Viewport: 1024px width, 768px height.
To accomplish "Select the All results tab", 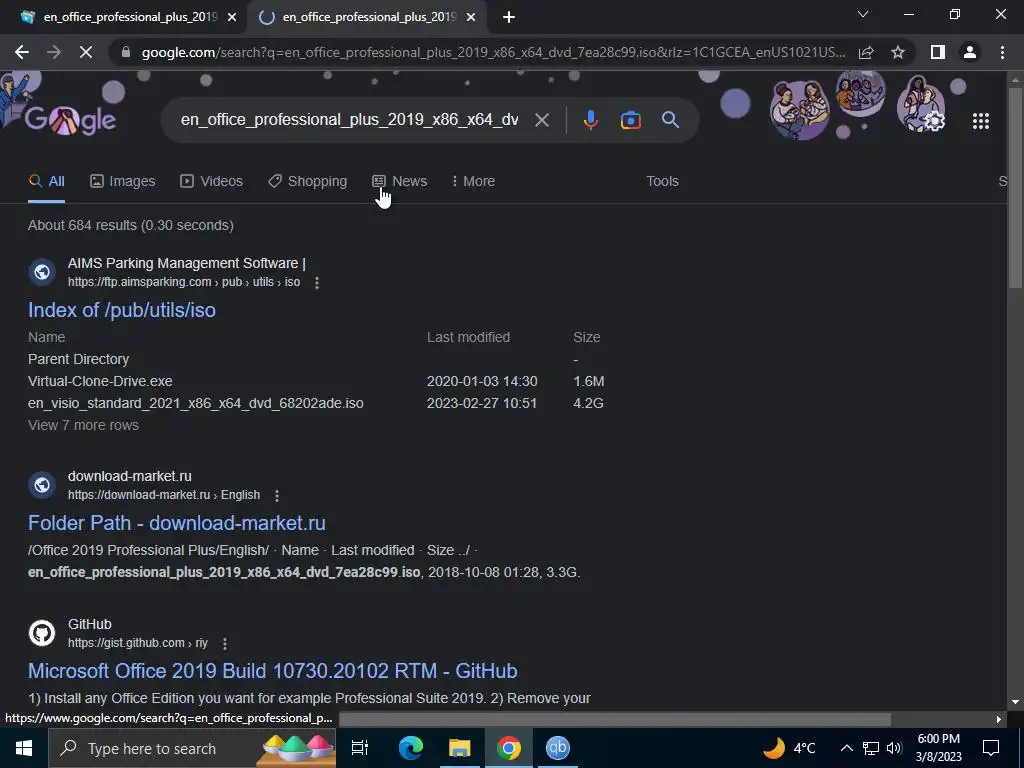I will pos(46,181).
